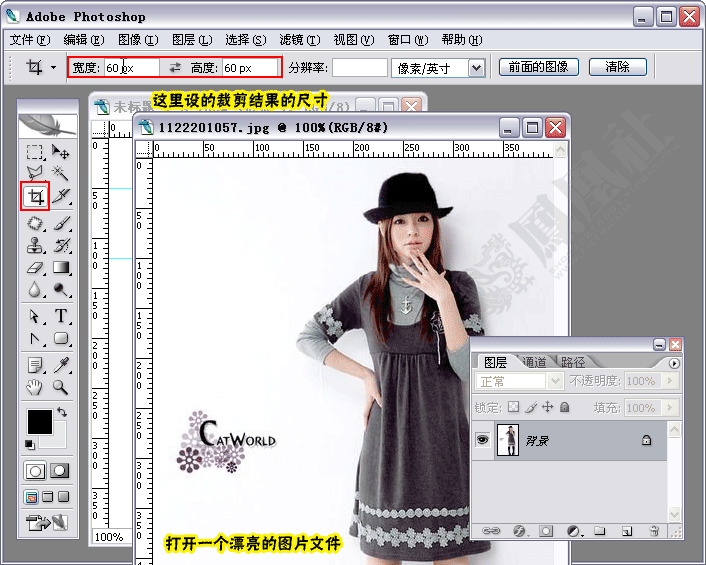Select the Eraser tool

pos(35,268)
